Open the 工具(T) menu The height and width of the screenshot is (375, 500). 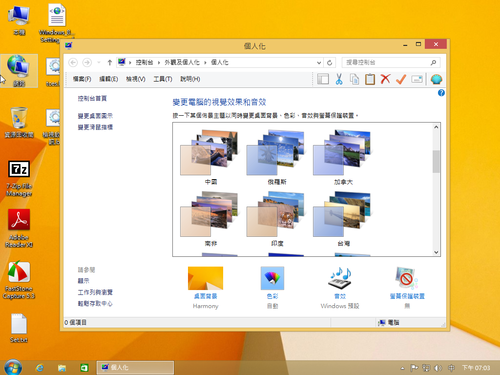tap(163, 79)
